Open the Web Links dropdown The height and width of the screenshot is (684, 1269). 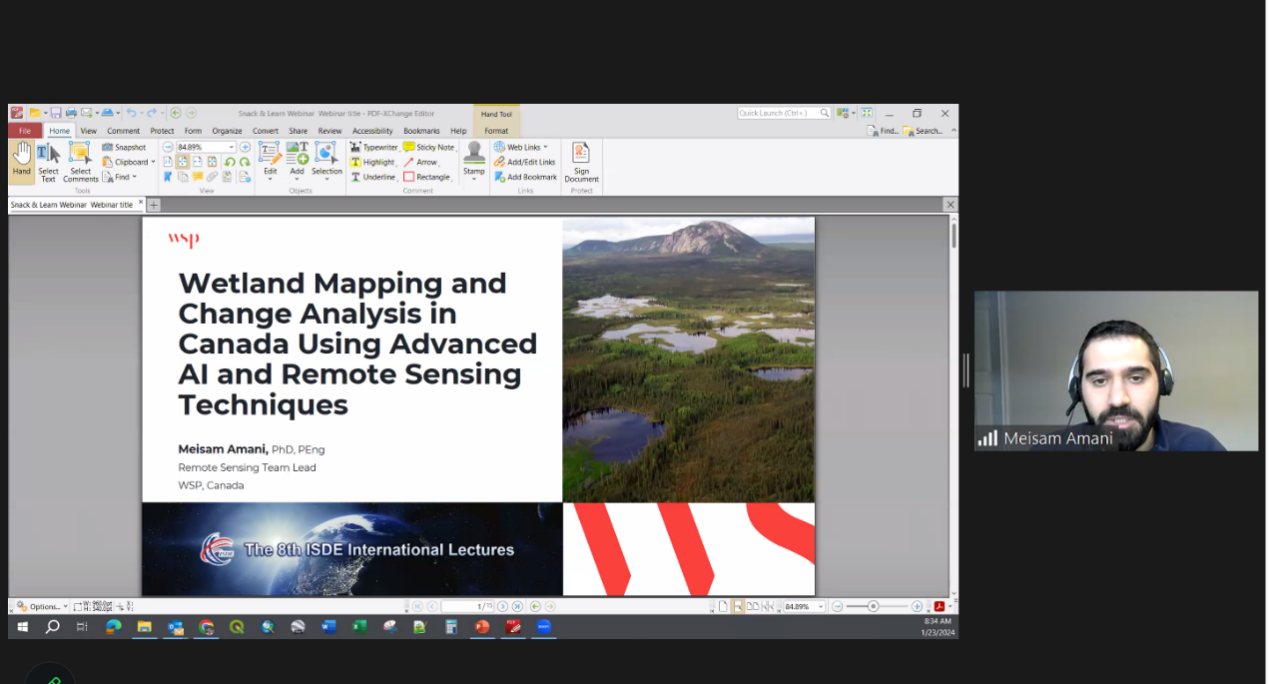pyautogui.click(x=521, y=147)
